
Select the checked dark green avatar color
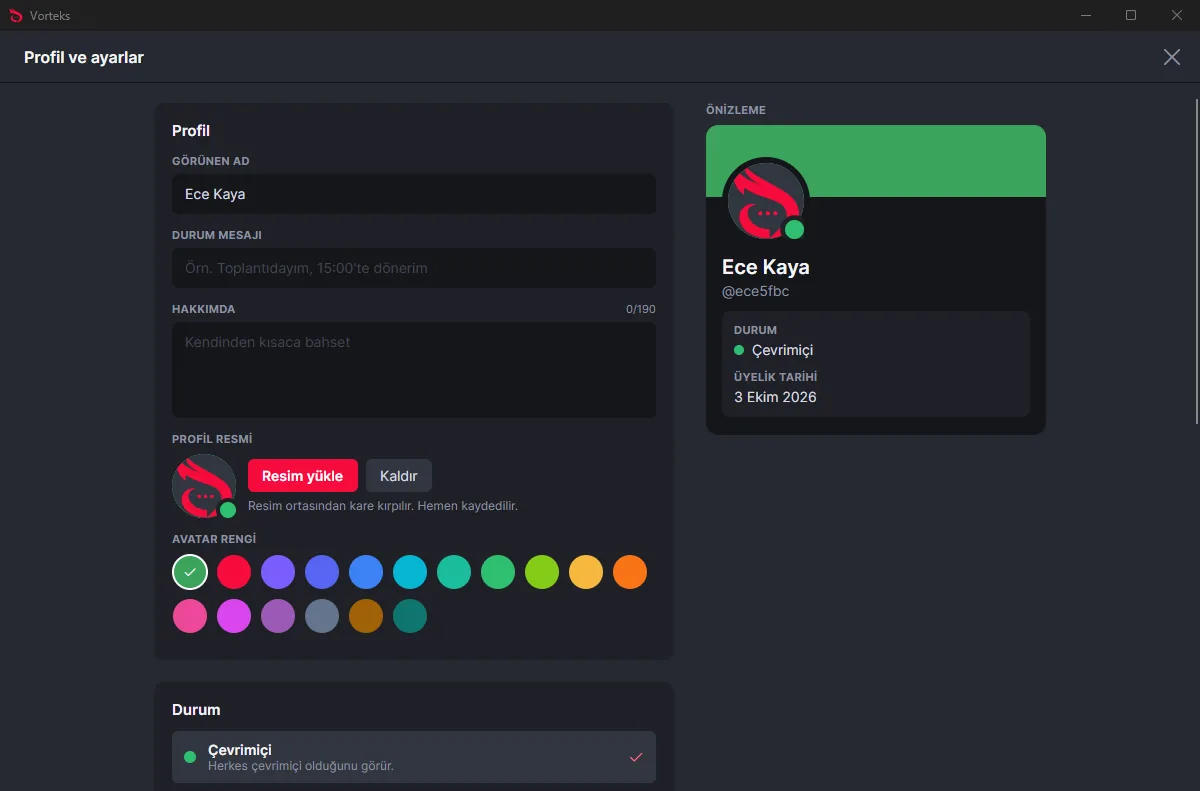click(x=190, y=572)
